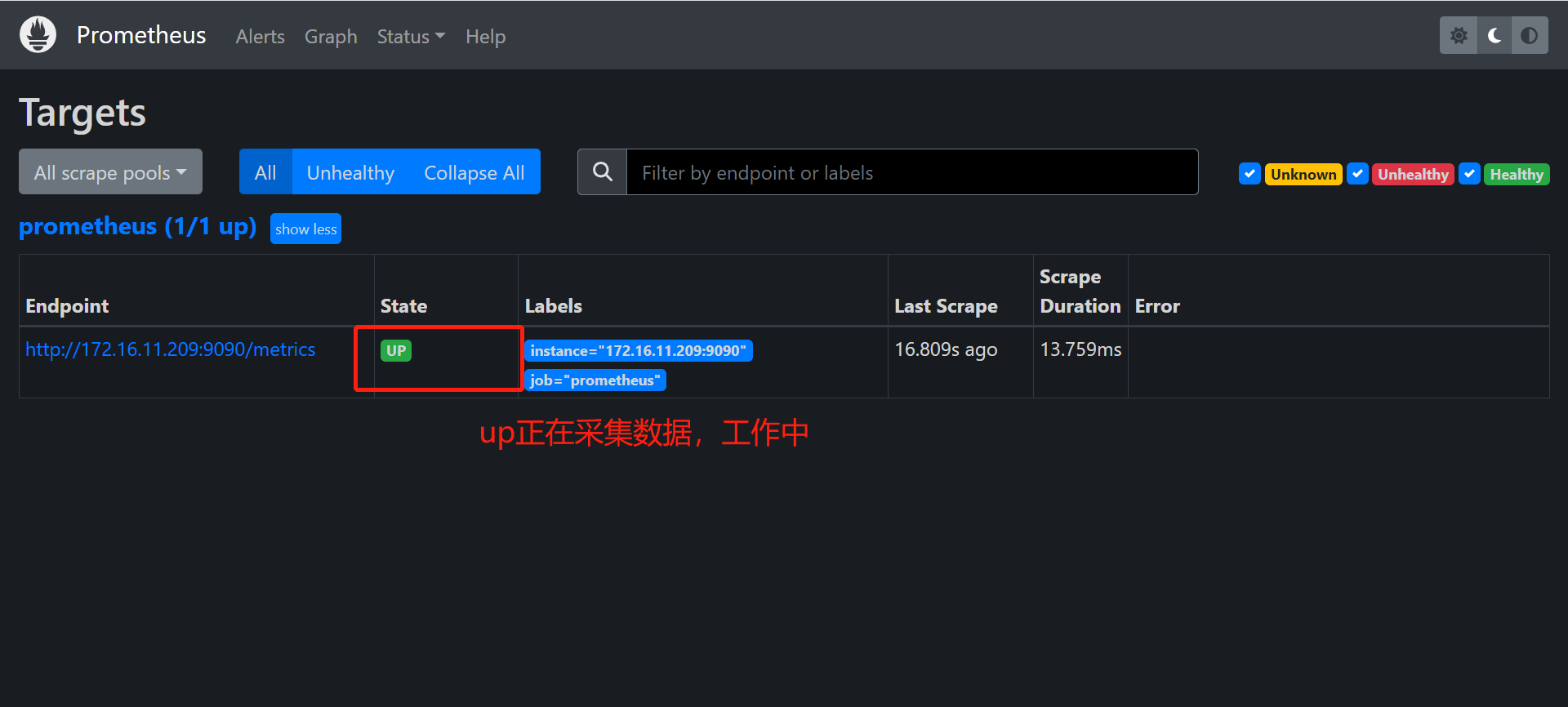Open the Graph page

click(x=331, y=37)
